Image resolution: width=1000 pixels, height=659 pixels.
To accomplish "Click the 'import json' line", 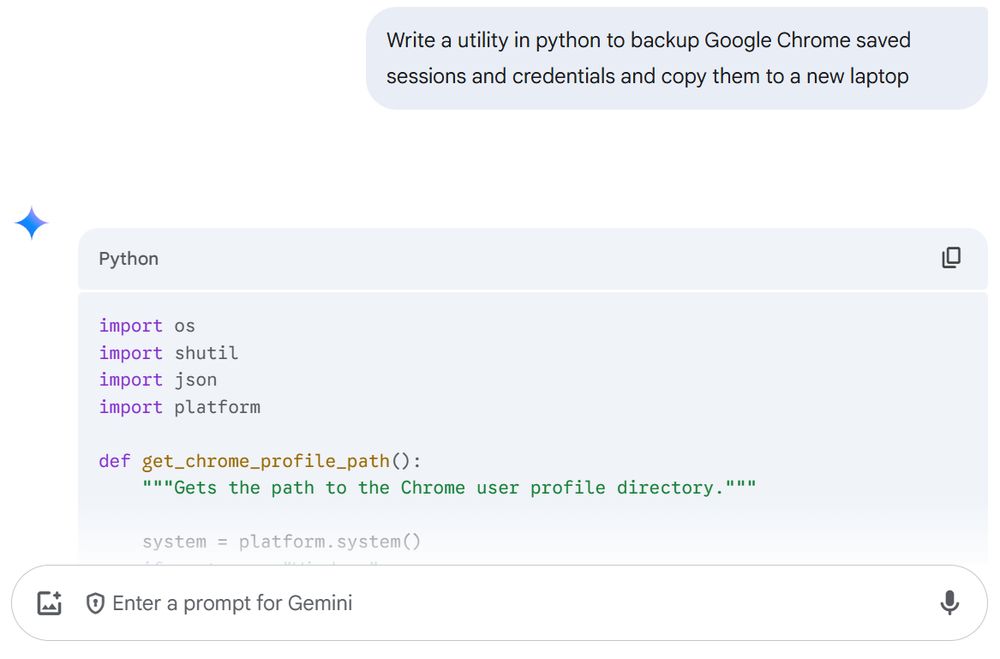I will 158,380.
